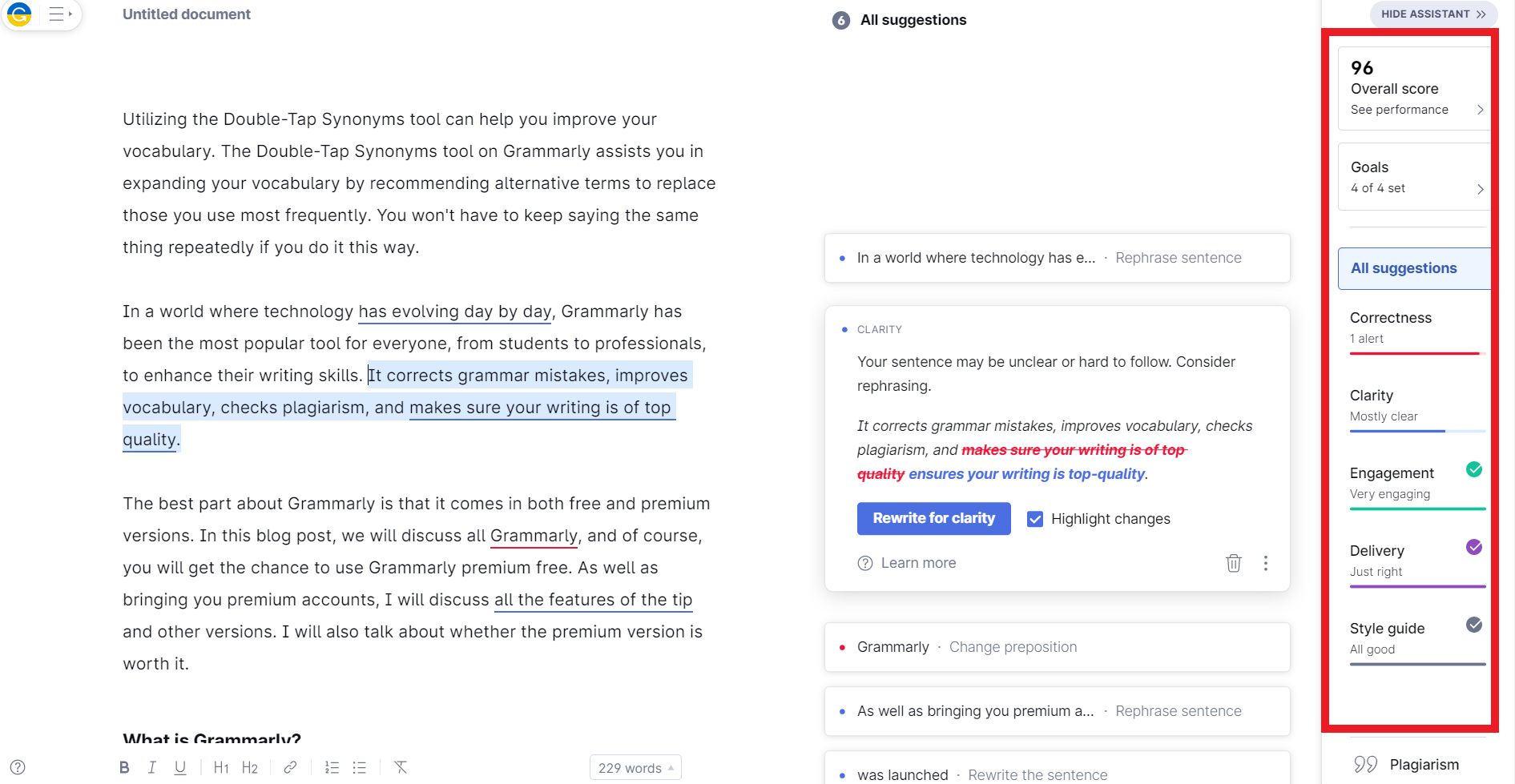Open the document menu next to the Grammarly logo

click(56, 14)
